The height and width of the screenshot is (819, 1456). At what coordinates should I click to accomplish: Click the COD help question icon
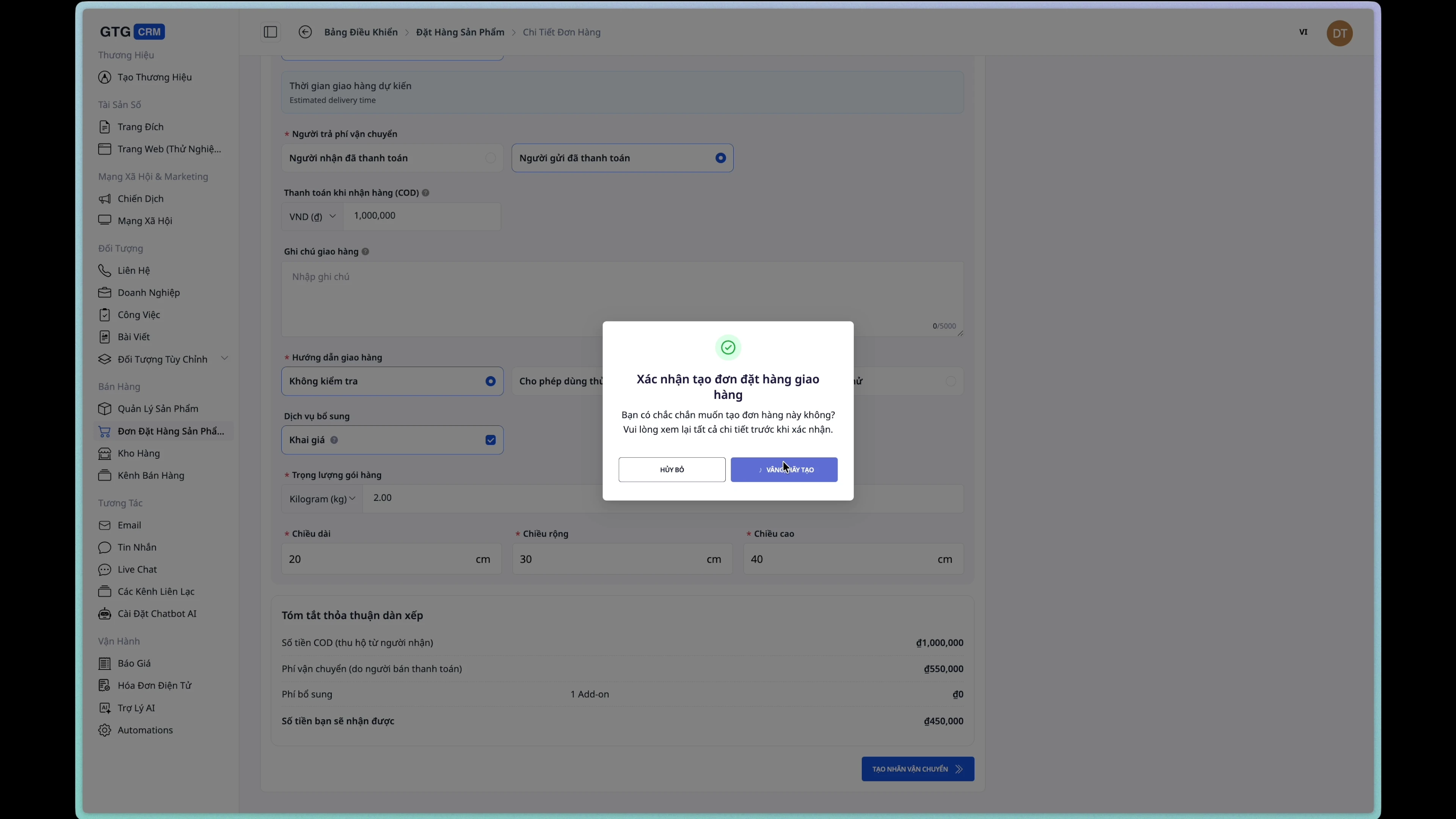click(x=425, y=193)
